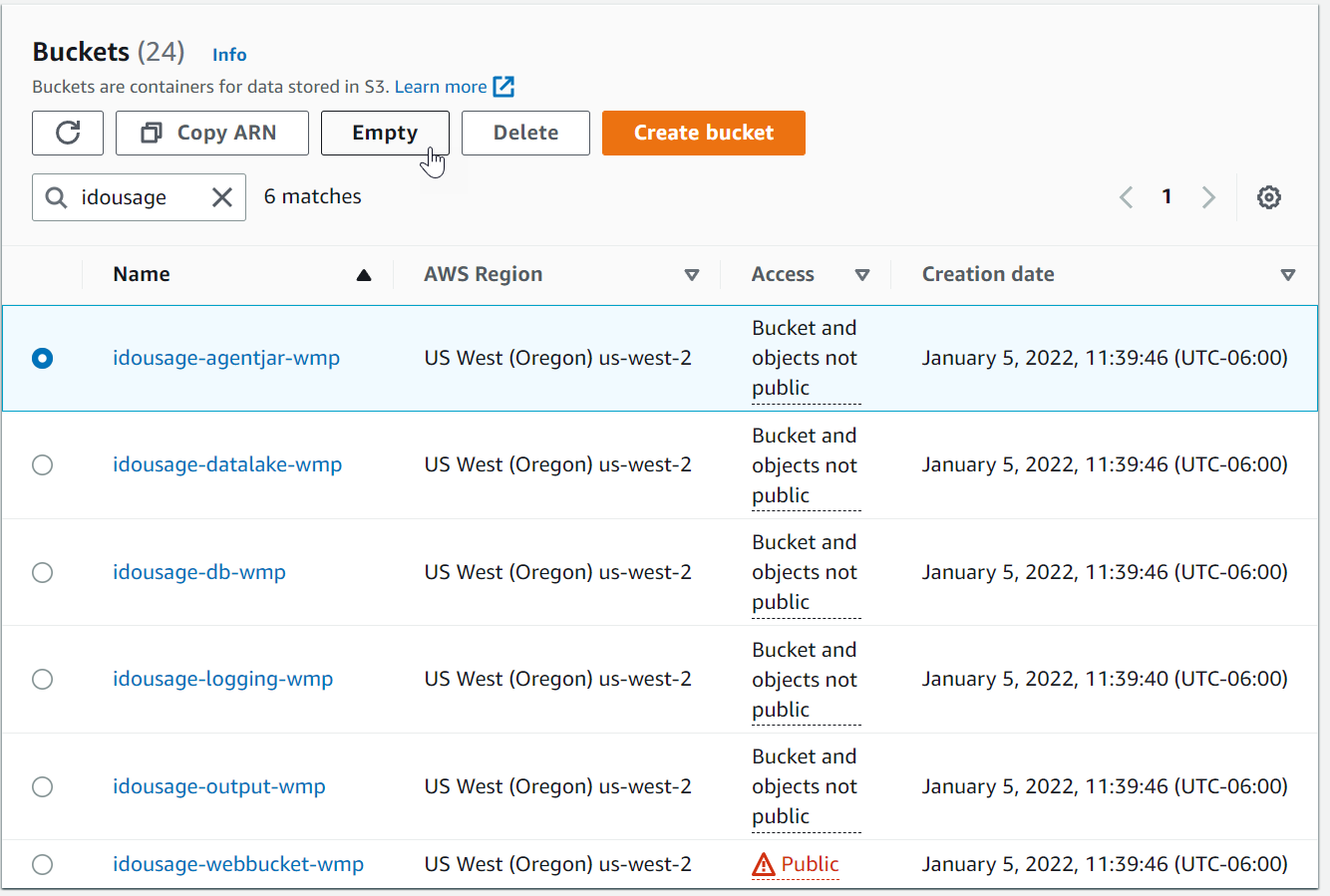Screen dimensions: 1330x896
Task: Click access status for idousage-datalake-wmp
Action: coord(805,465)
